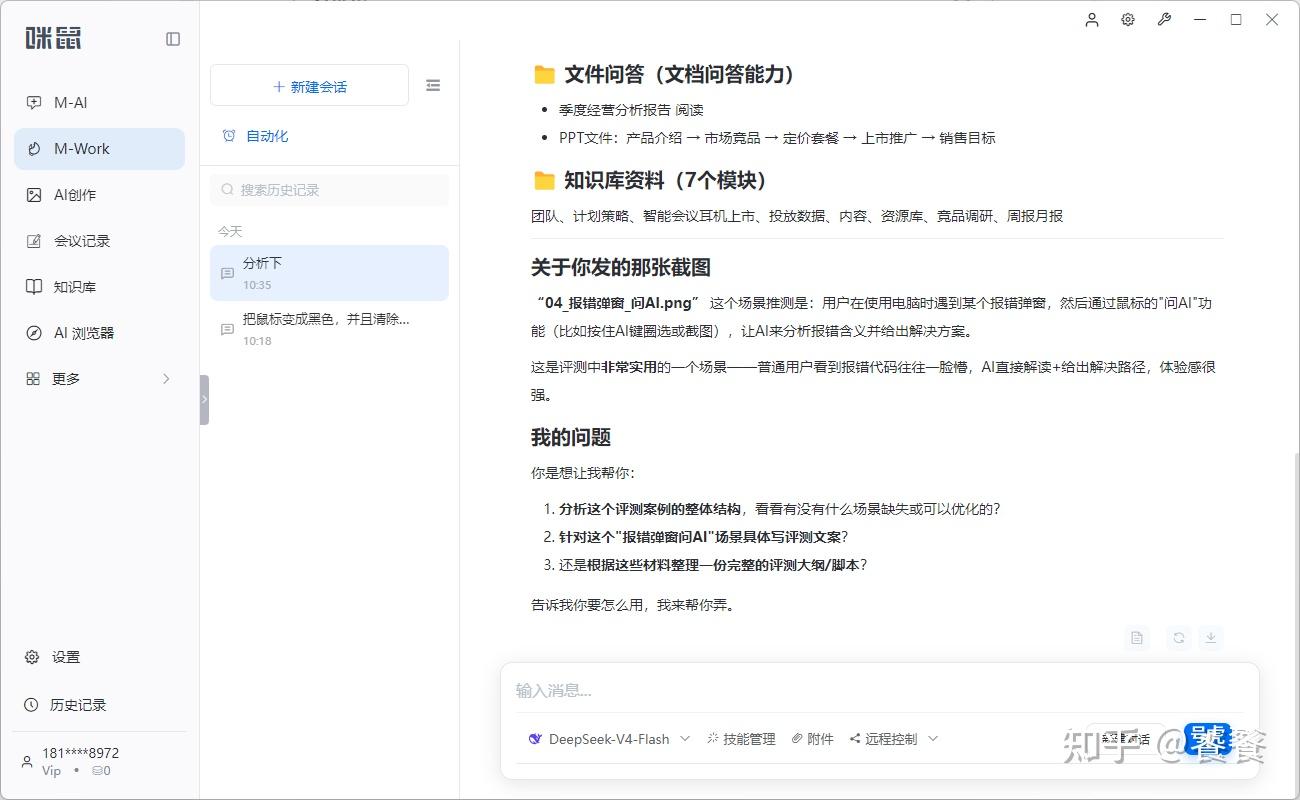
Task: Click the AI 浏览器 compass icon
Action: [x=34, y=333]
